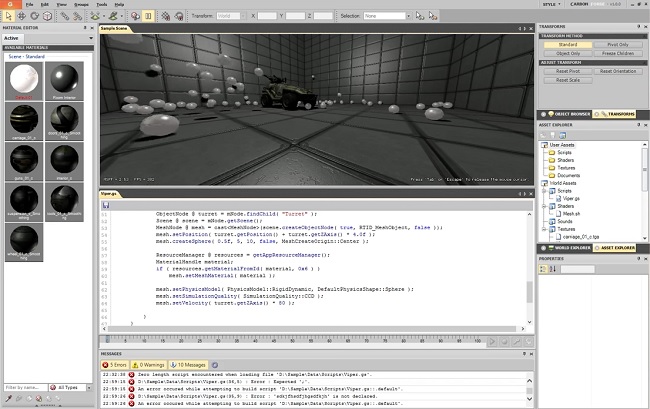Open the Tools menu
This screenshot has height=409, width=650.
click(102, 5)
